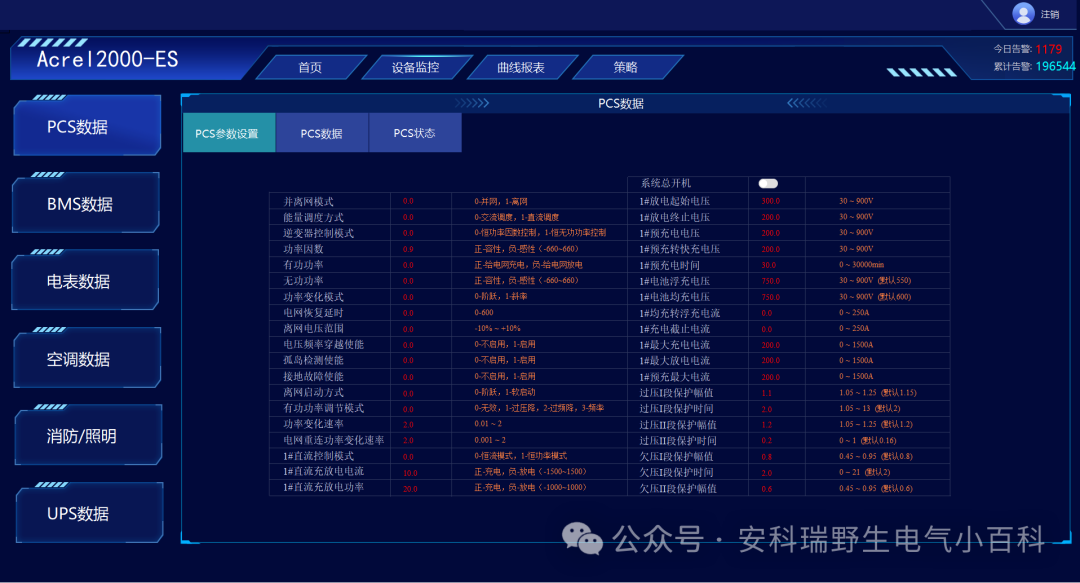Select the 1#放电起始电压 value 300.0
The width and height of the screenshot is (1080, 583).
coord(770,201)
